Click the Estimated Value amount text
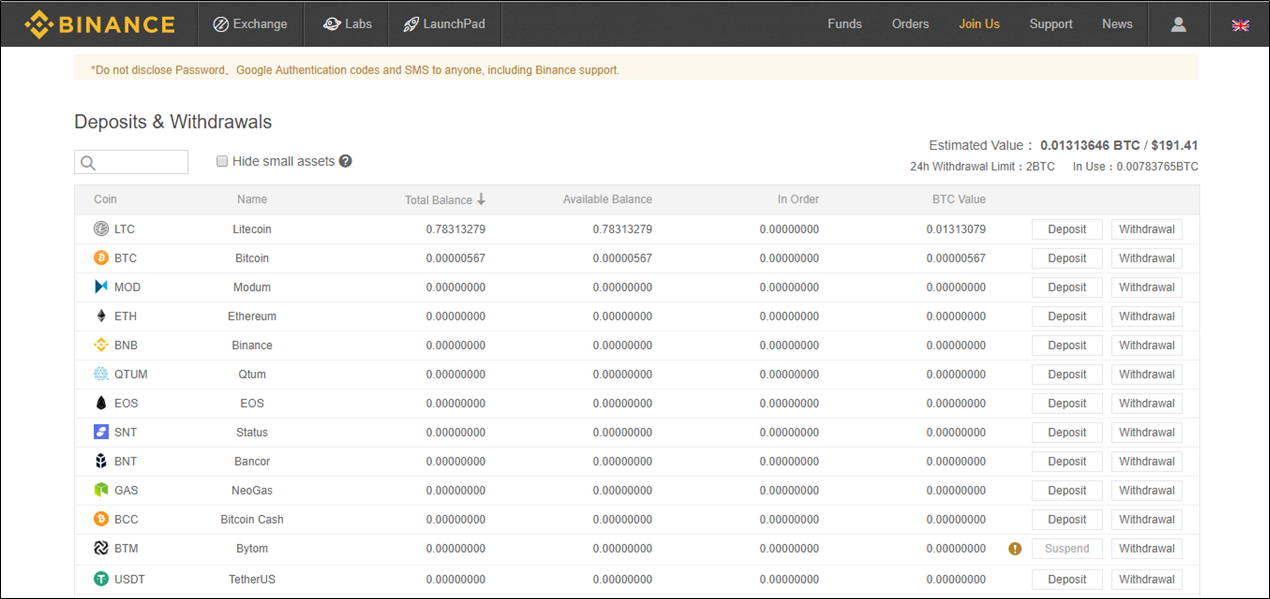1270x599 pixels. [x=1119, y=145]
